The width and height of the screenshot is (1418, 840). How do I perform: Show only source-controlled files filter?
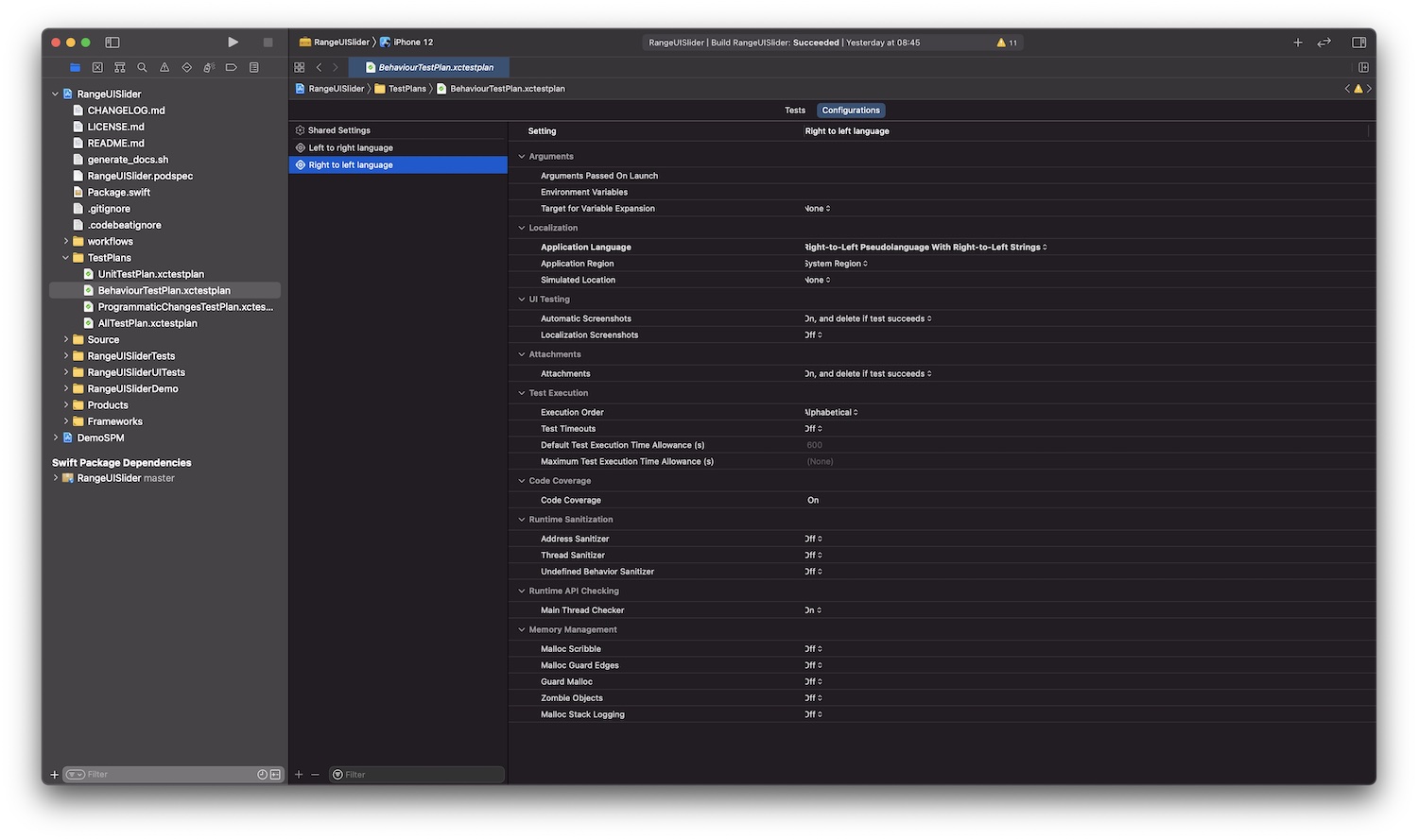(x=275, y=775)
